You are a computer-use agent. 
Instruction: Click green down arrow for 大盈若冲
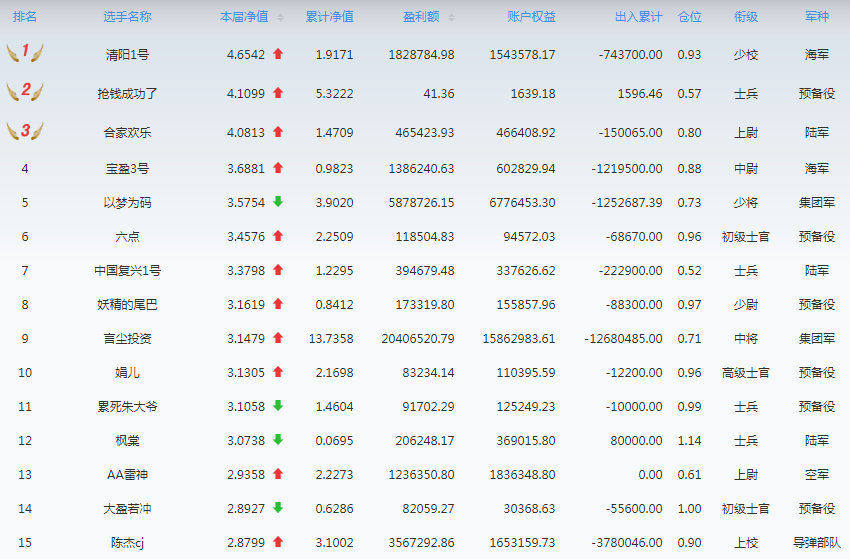click(x=278, y=507)
